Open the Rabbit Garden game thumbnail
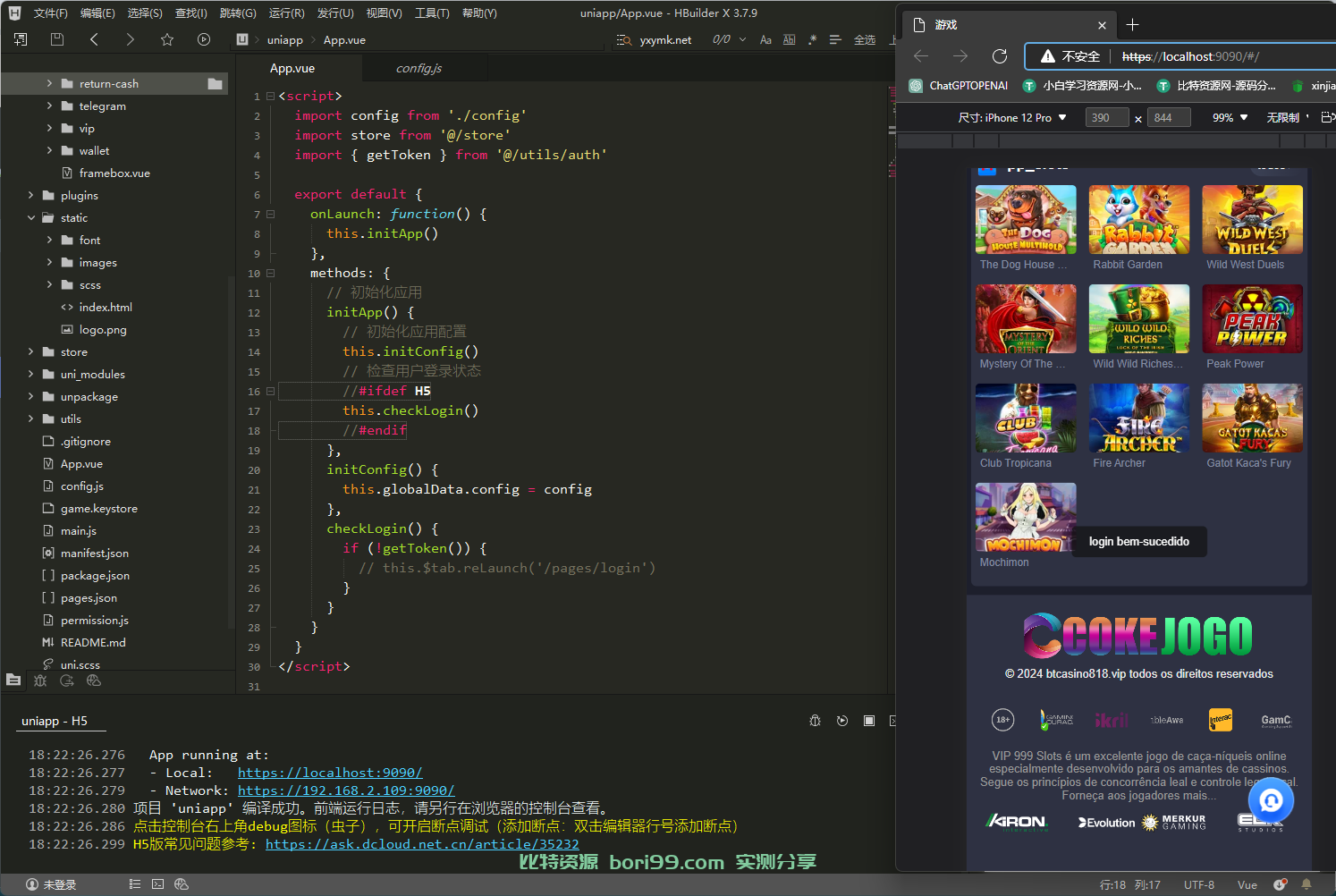This screenshot has height=896, width=1336. coord(1139,220)
